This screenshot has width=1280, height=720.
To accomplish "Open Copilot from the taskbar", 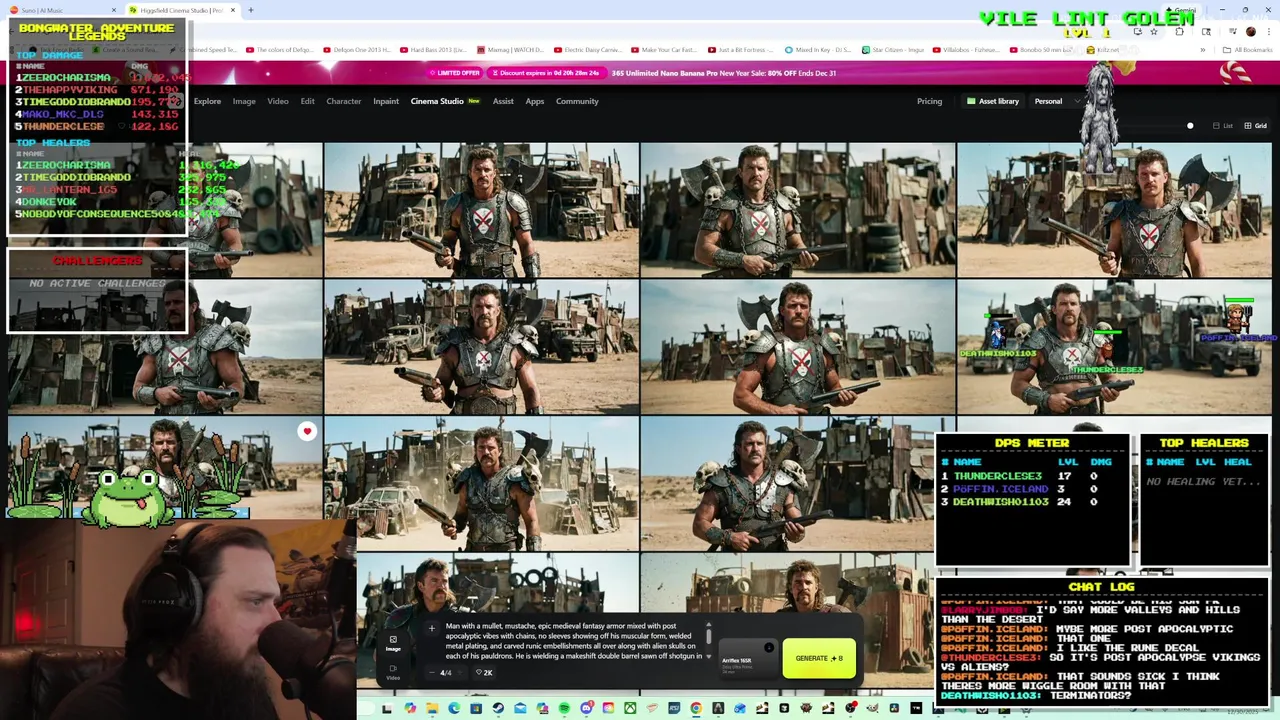I will [410, 708].
